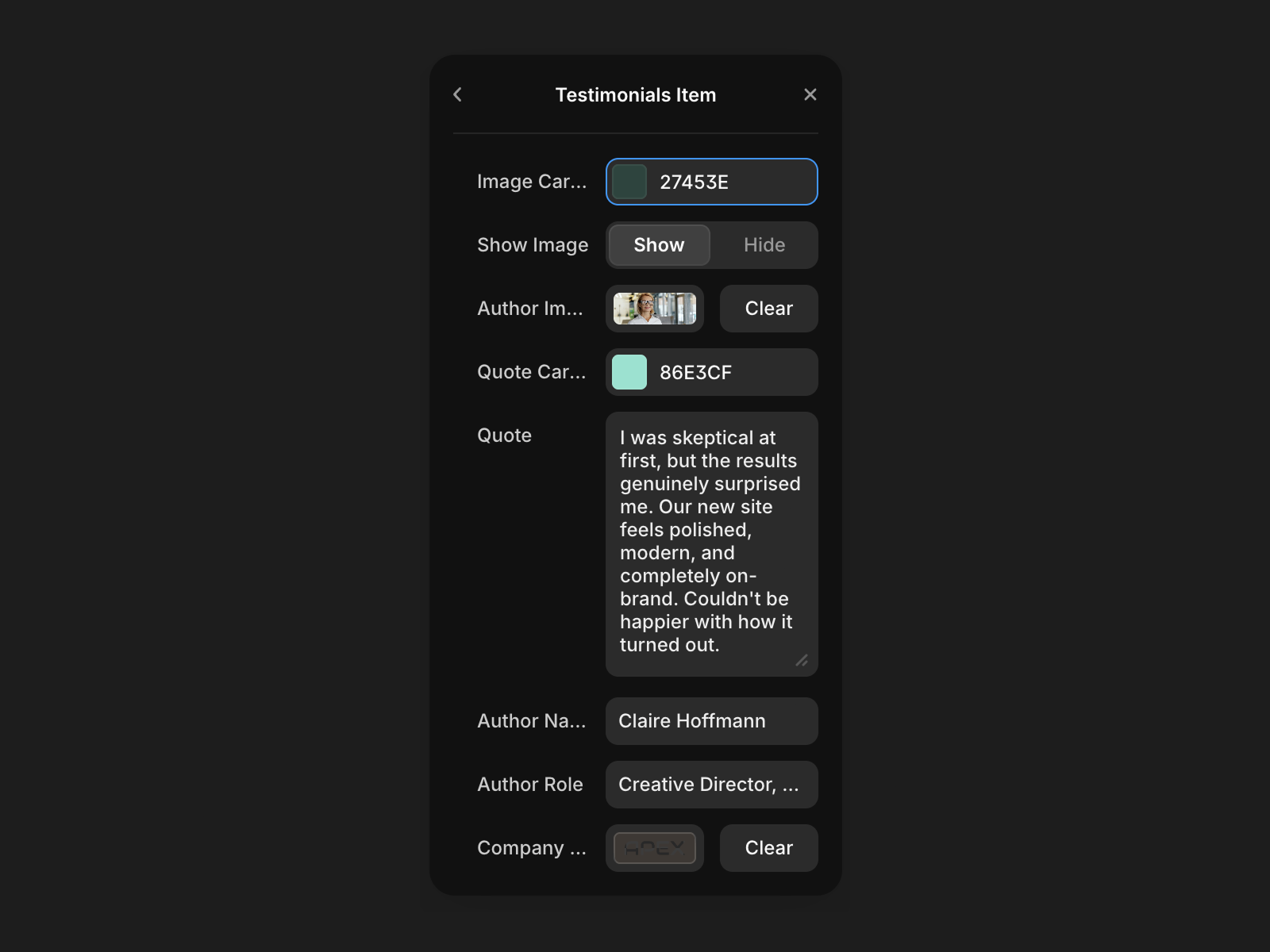Click the Quote Car... label
Viewport: 1270px width, 952px height.
click(532, 372)
